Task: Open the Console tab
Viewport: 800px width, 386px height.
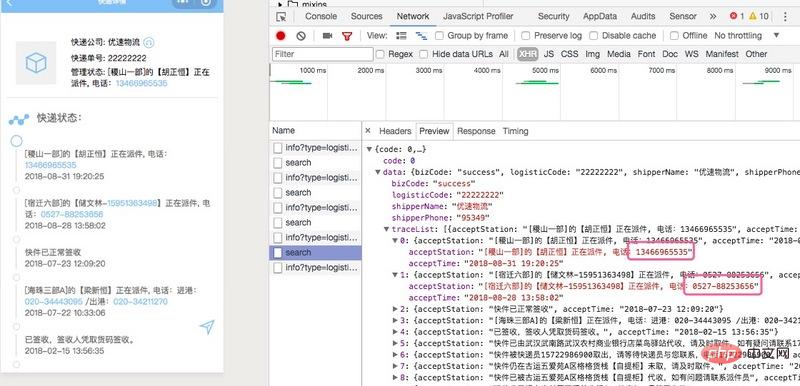Action: pos(321,16)
